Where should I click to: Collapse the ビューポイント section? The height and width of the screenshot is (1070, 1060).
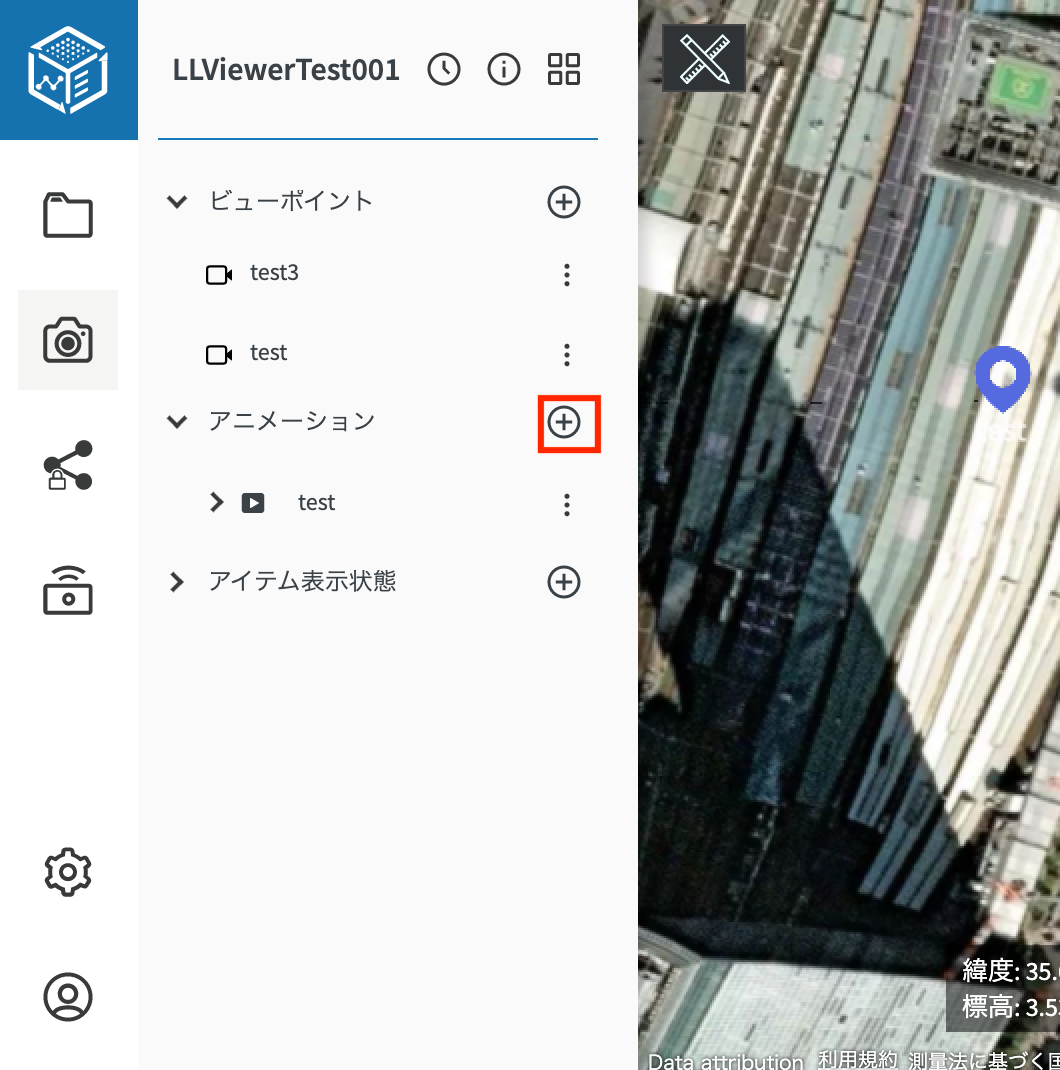[x=177, y=202]
